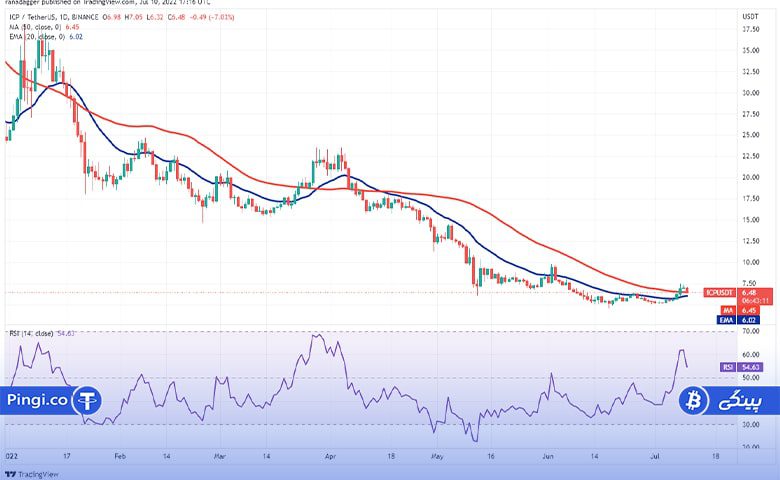780x480 pixels.
Task: Click the low value L6.32 in the header
Action: click(x=155, y=17)
